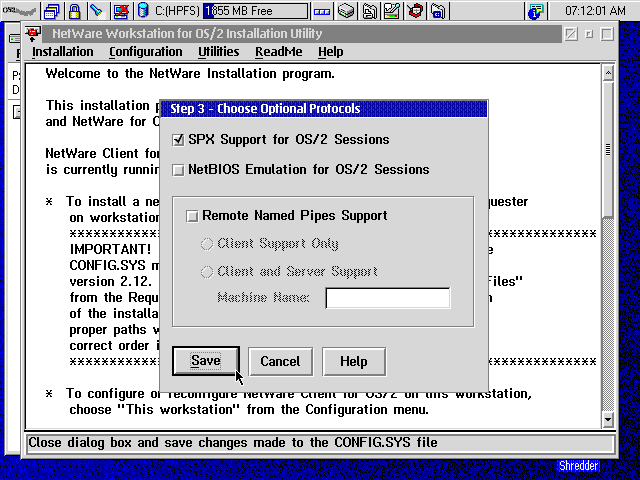Image resolution: width=640 pixels, height=480 pixels.
Task: Open the Installation menu
Action: (62, 52)
